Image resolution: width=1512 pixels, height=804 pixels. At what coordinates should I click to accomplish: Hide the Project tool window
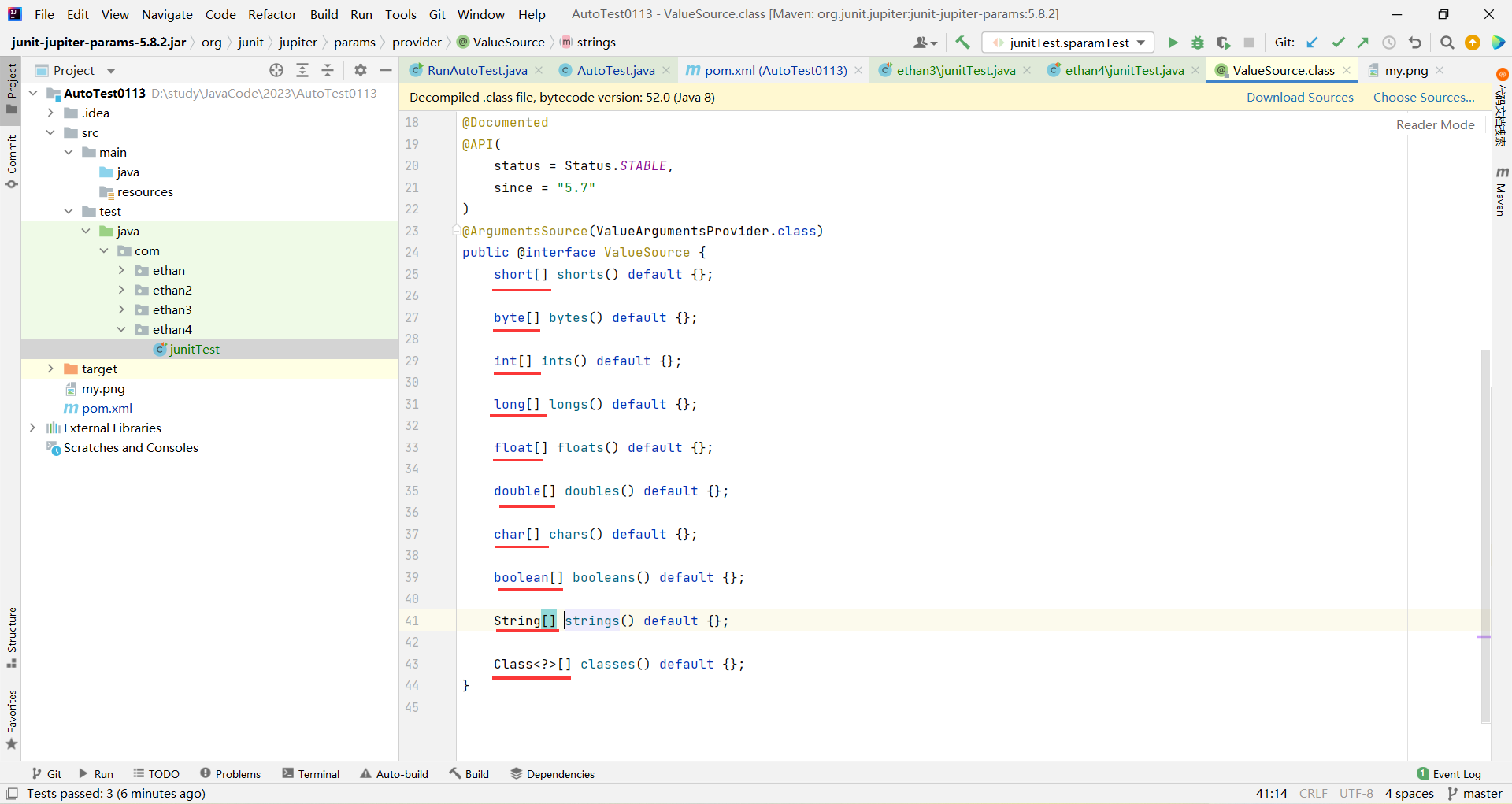[x=386, y=70]
